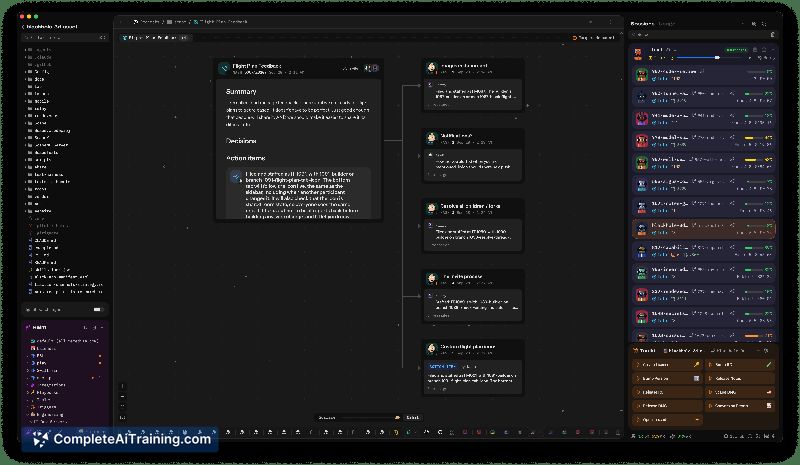Image resolution: width=800 pixels, height=465 pixels.
Task: Click the orange status indicator above the canvas
Action: [593, 38]
